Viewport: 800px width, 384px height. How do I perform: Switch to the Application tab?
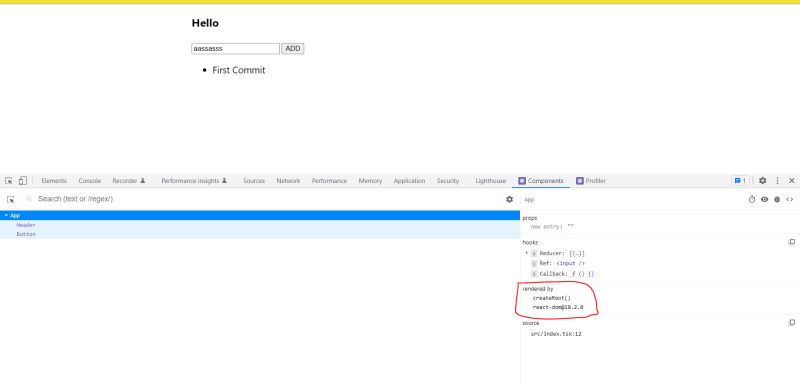click(x=409, y=181)
